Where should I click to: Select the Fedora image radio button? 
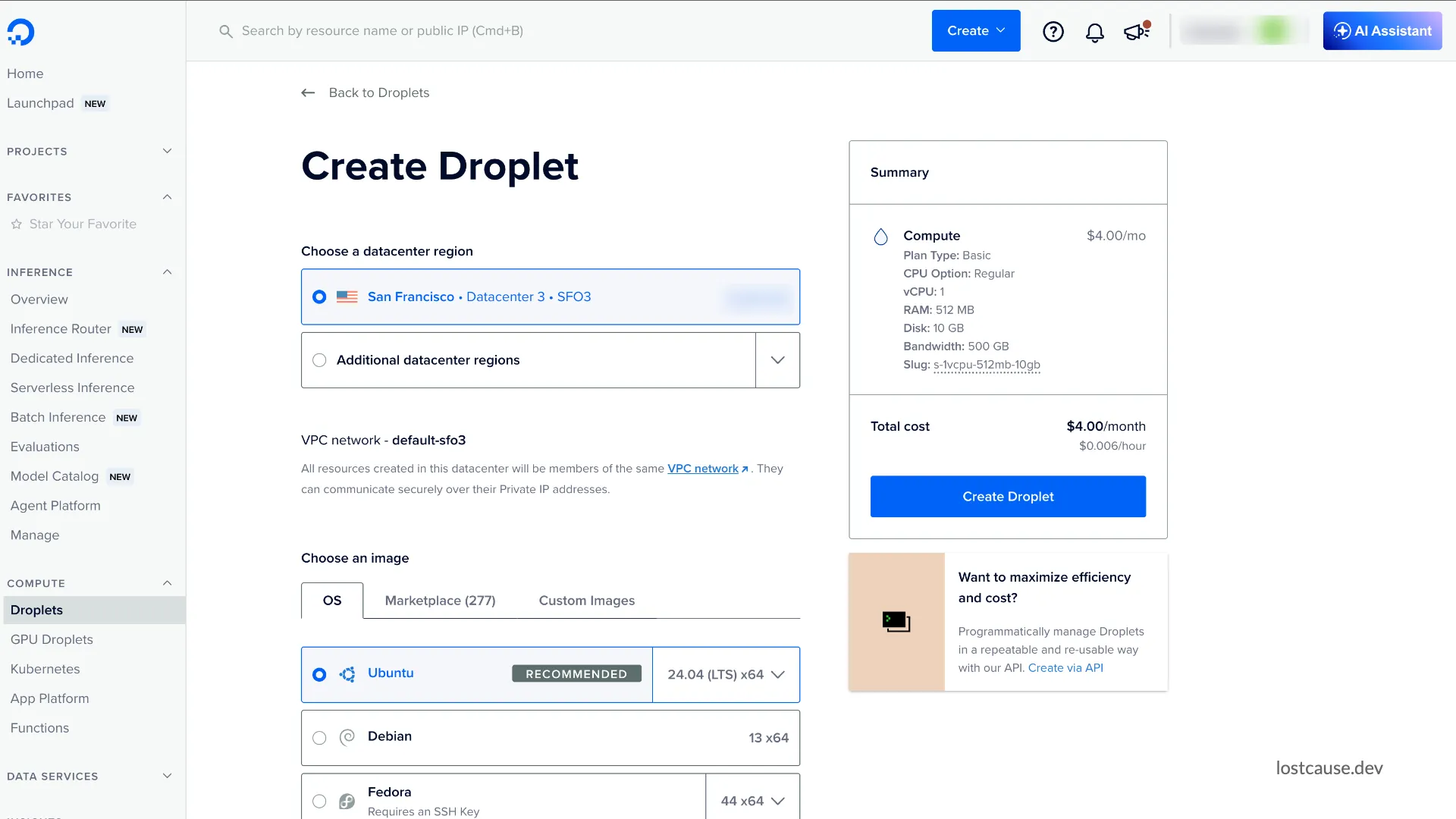319,801
